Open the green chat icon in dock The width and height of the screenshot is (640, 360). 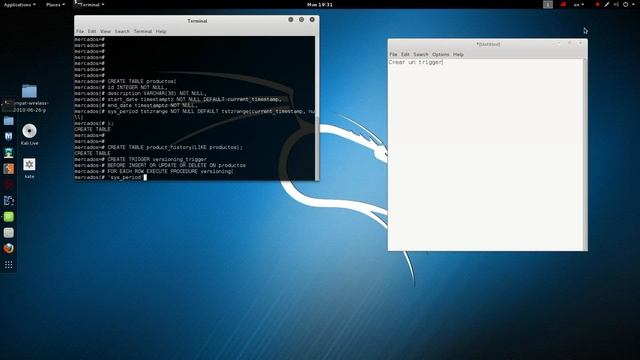(x=9, y=216)
